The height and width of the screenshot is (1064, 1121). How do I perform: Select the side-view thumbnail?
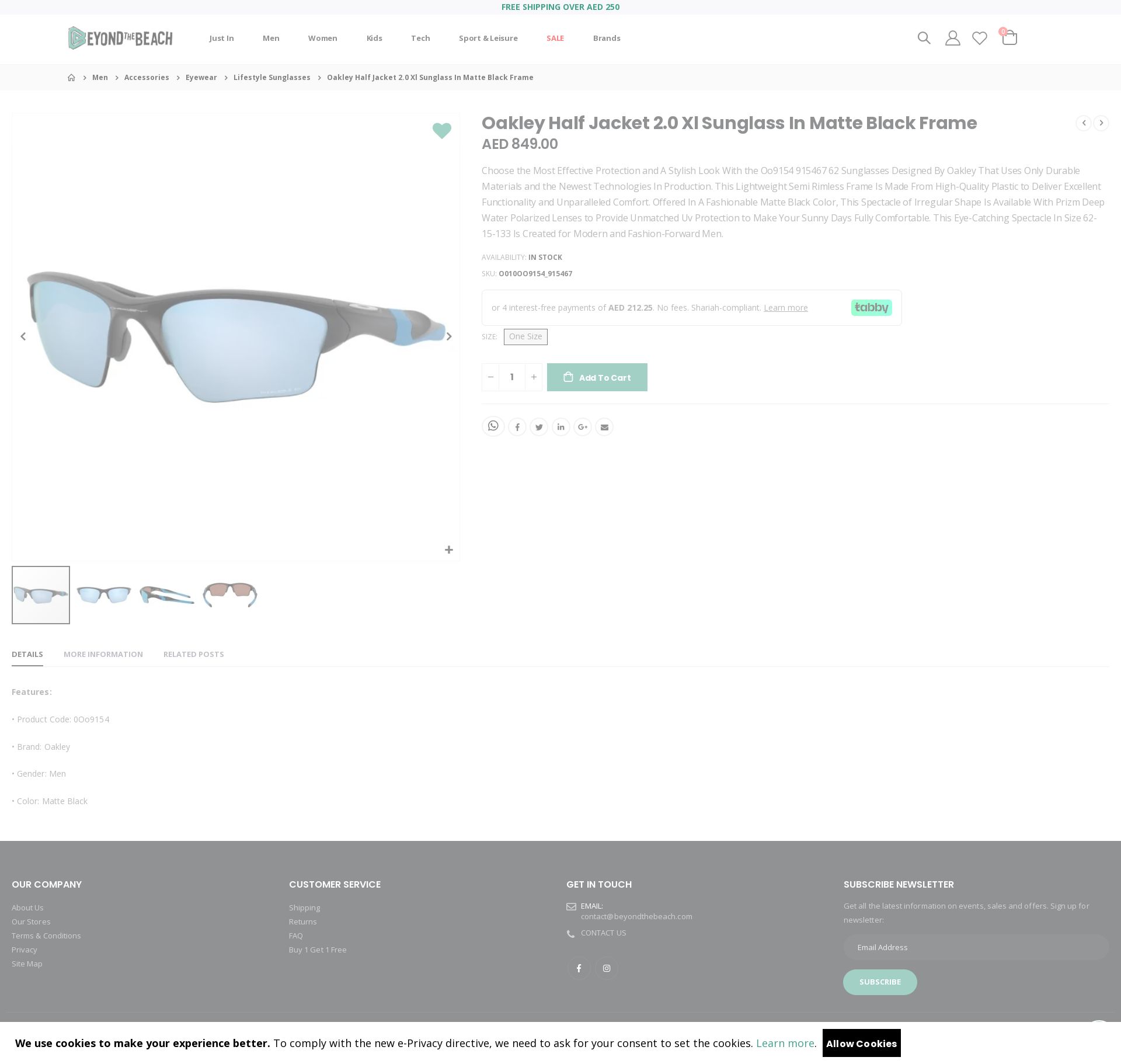point(167,595)
